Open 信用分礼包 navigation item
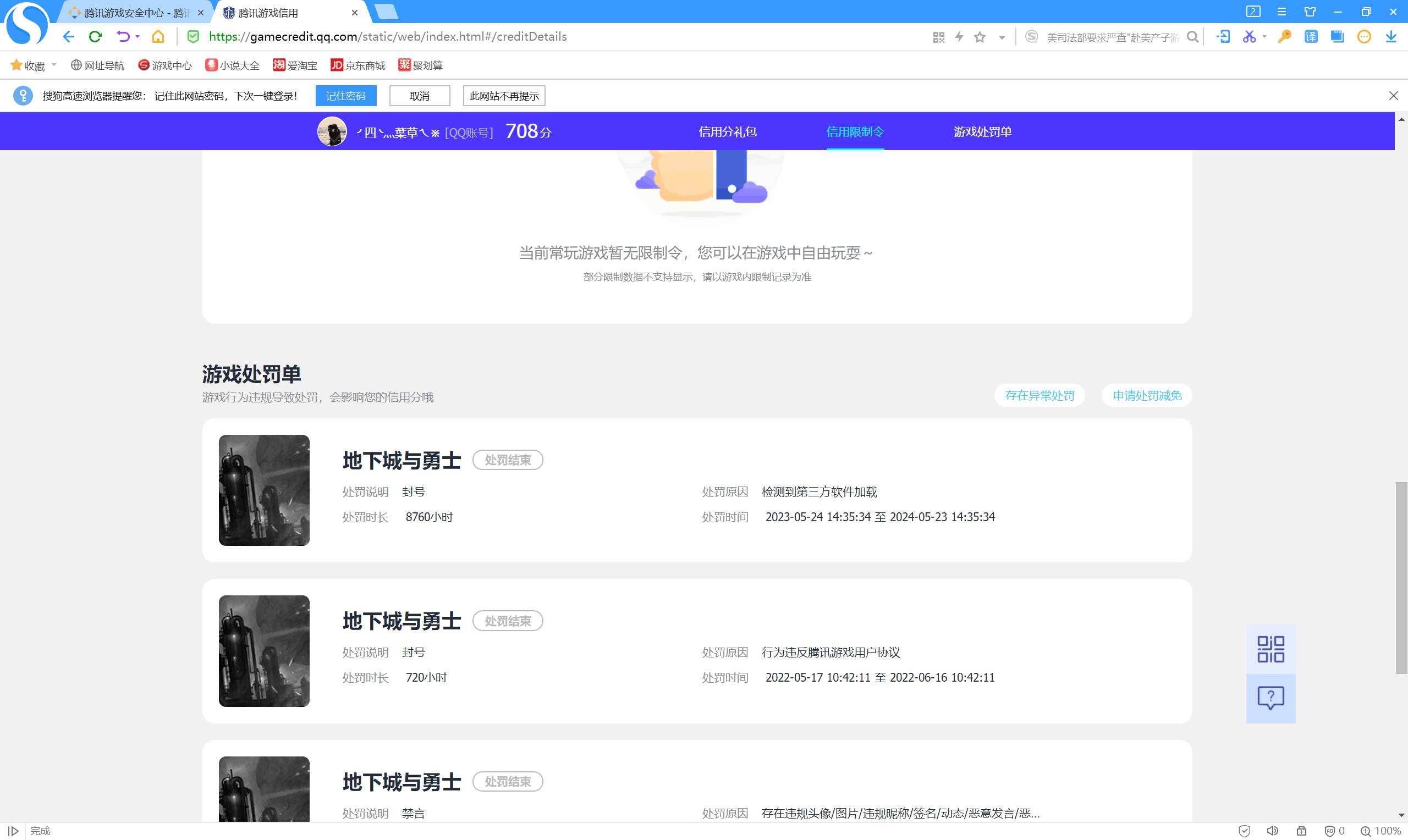The width and height of the screenshot is (1408, 840). 728,132
